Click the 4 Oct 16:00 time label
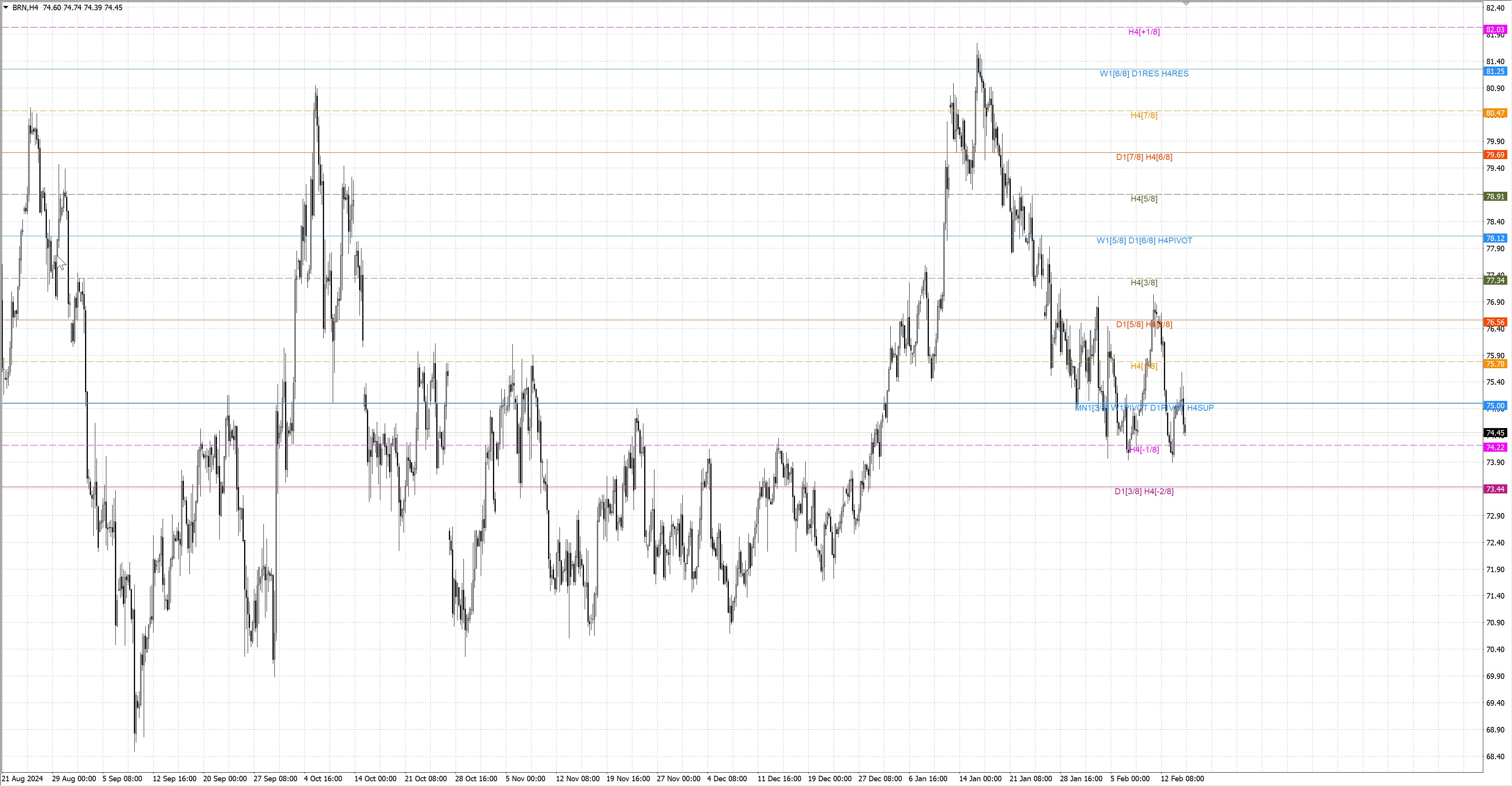Viewport: 1512px width, 786px height. pos(323,779)
